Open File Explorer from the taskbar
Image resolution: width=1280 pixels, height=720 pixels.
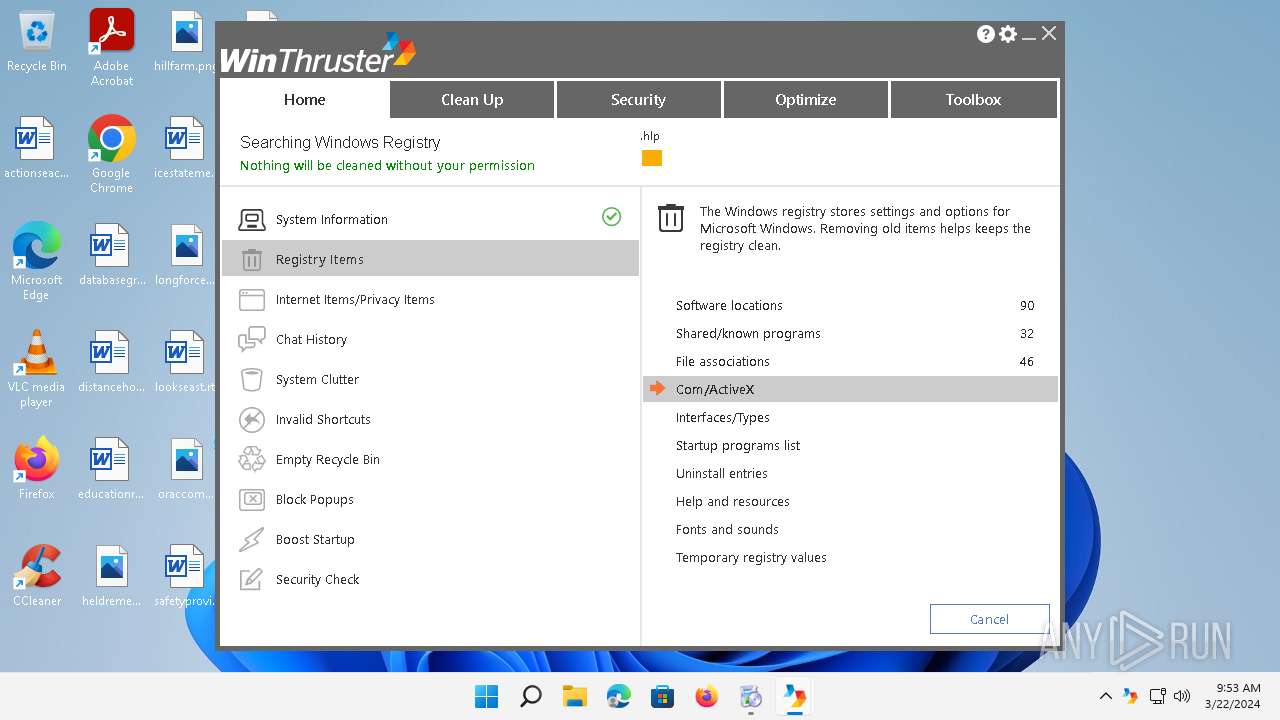point(575,696)
